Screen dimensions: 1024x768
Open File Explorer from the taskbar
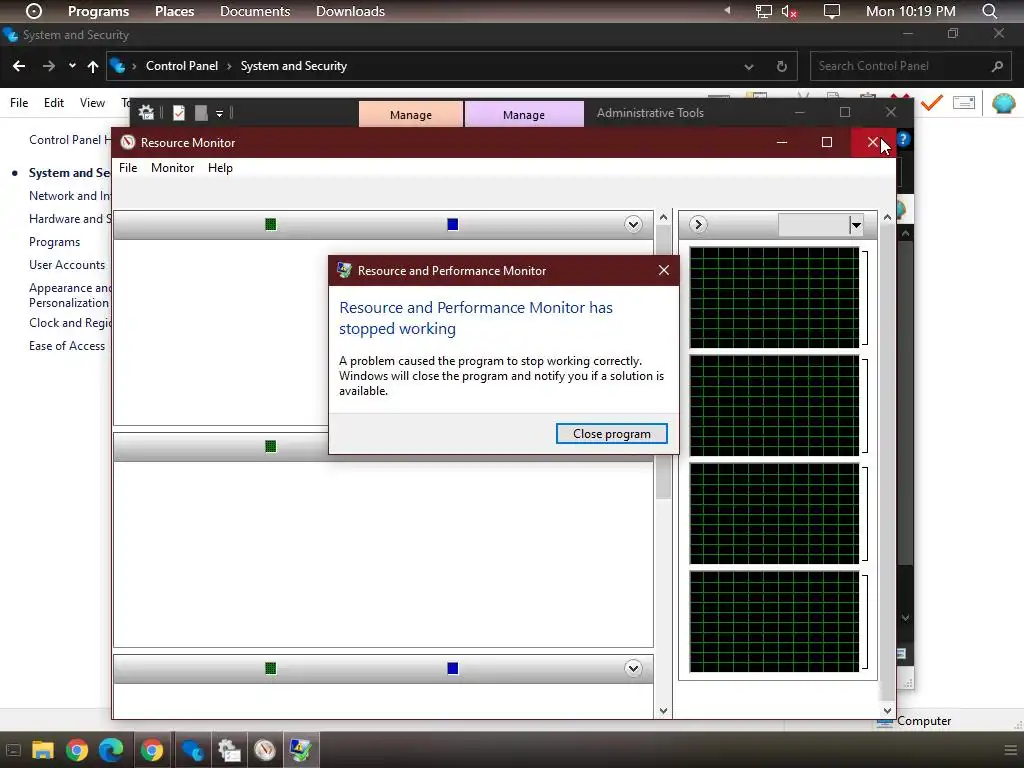coord(42,750)
